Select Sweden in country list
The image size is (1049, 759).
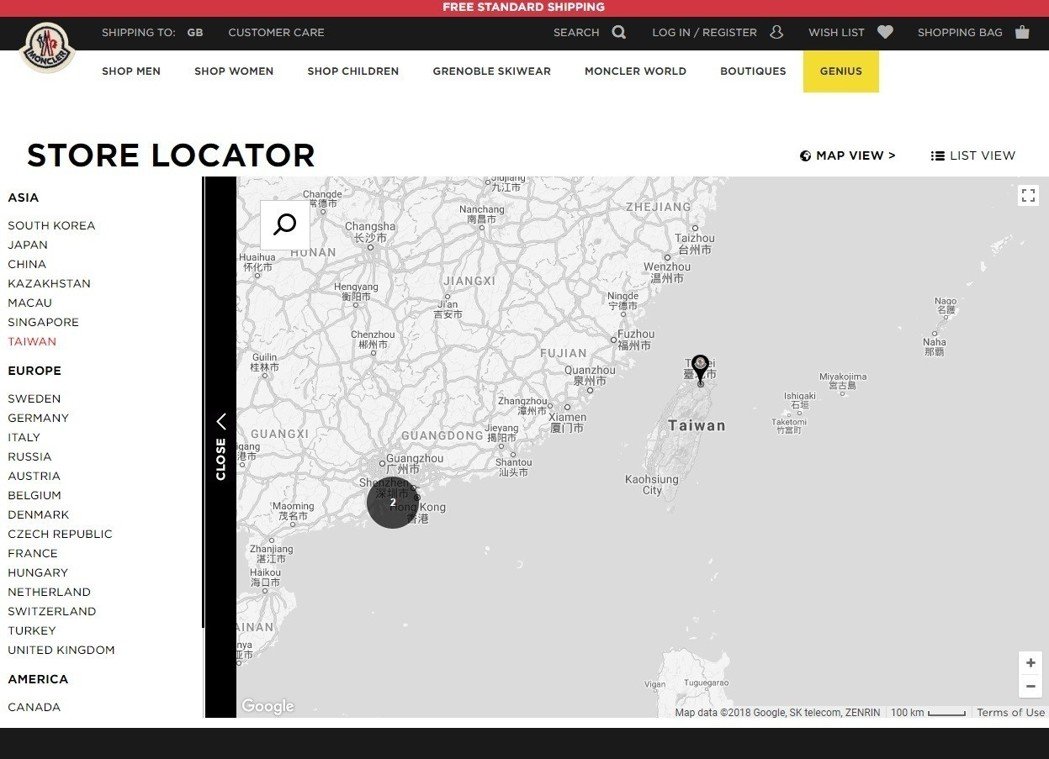pos(34,399)
